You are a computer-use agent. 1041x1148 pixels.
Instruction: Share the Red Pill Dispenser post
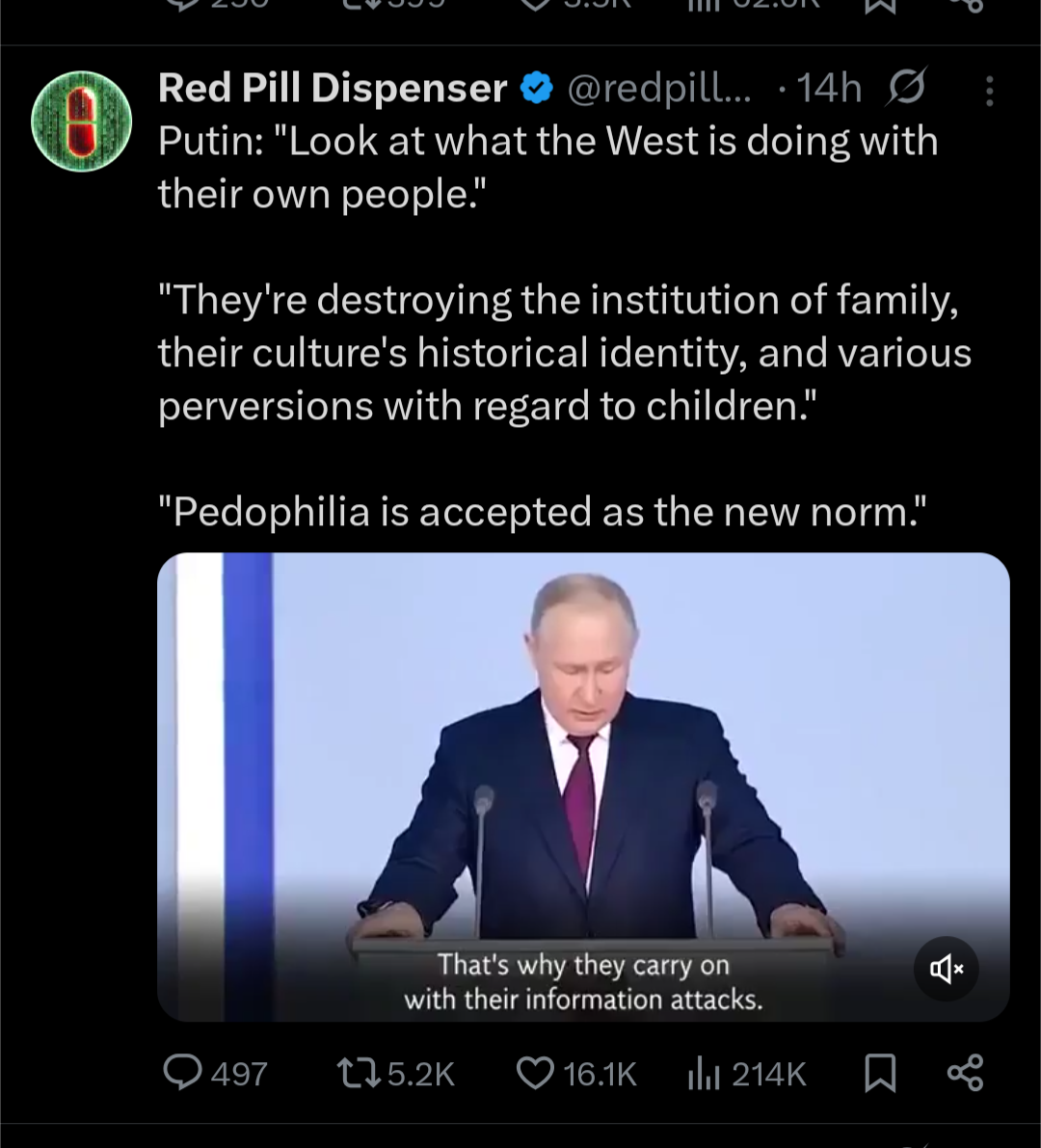(966, 1074)
